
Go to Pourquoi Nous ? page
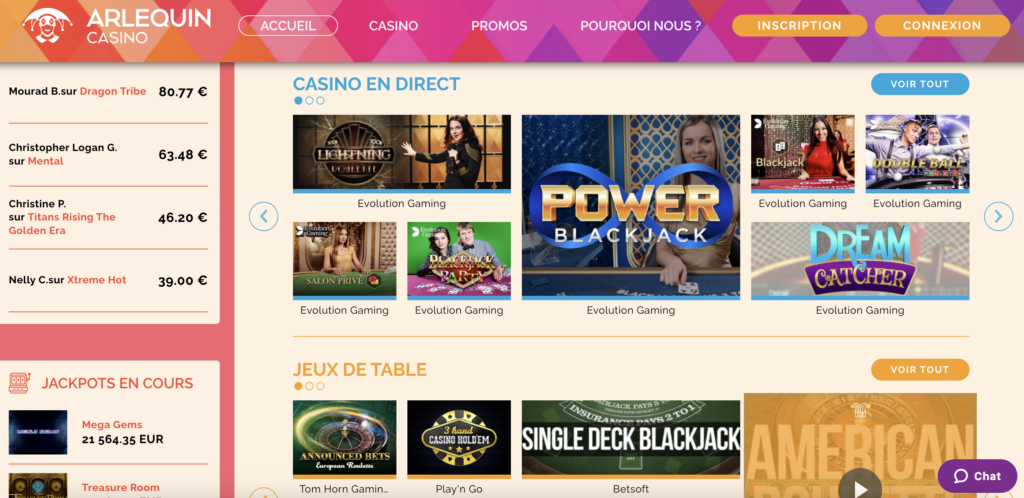(x=641, y=26)
